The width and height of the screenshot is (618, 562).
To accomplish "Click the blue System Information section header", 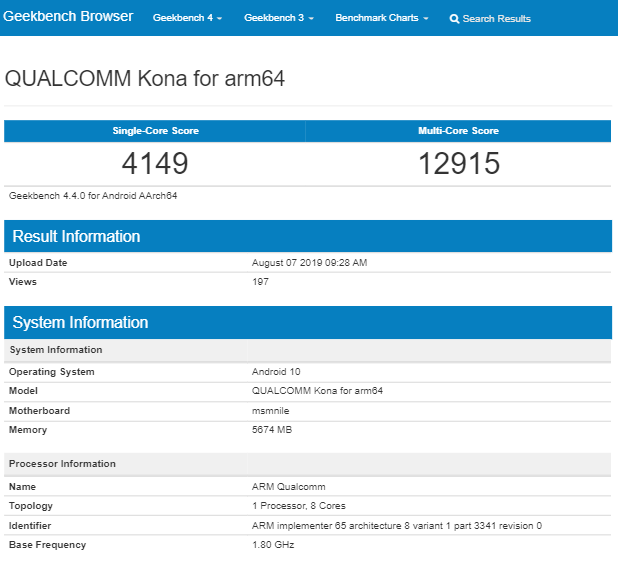I will pos(80,322).
